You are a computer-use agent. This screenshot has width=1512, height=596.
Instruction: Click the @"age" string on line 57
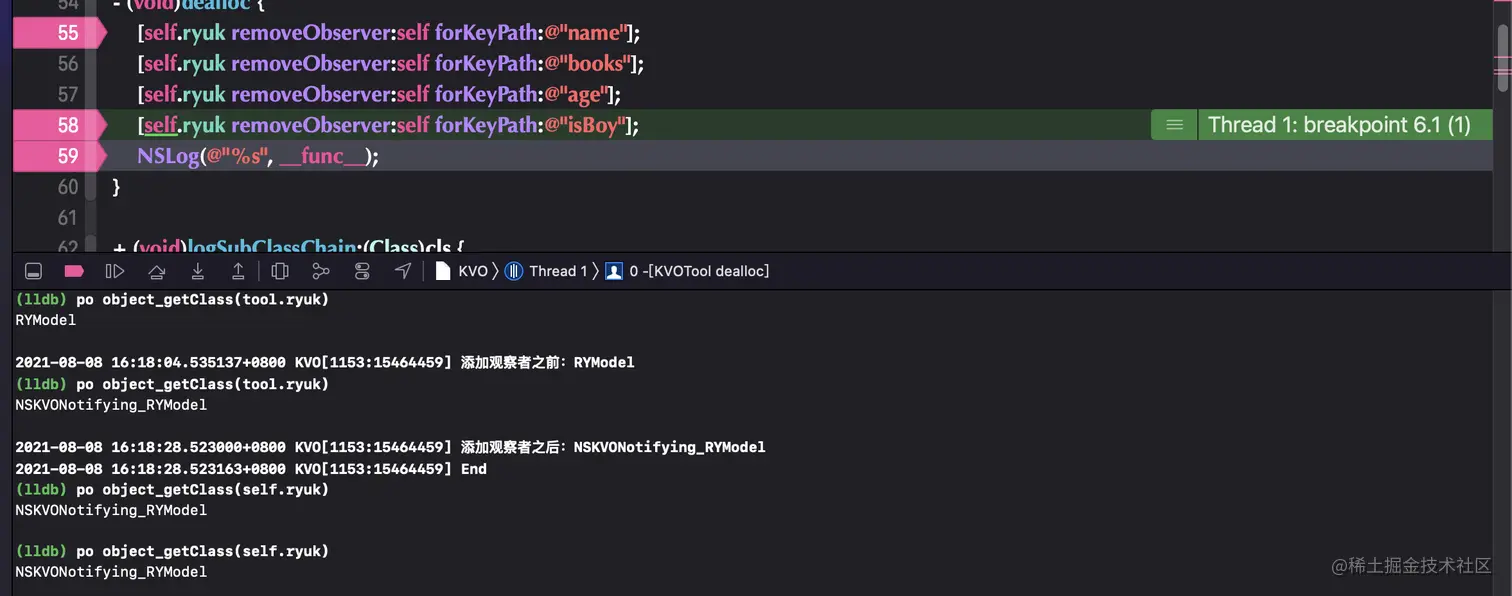coord(575,95)
